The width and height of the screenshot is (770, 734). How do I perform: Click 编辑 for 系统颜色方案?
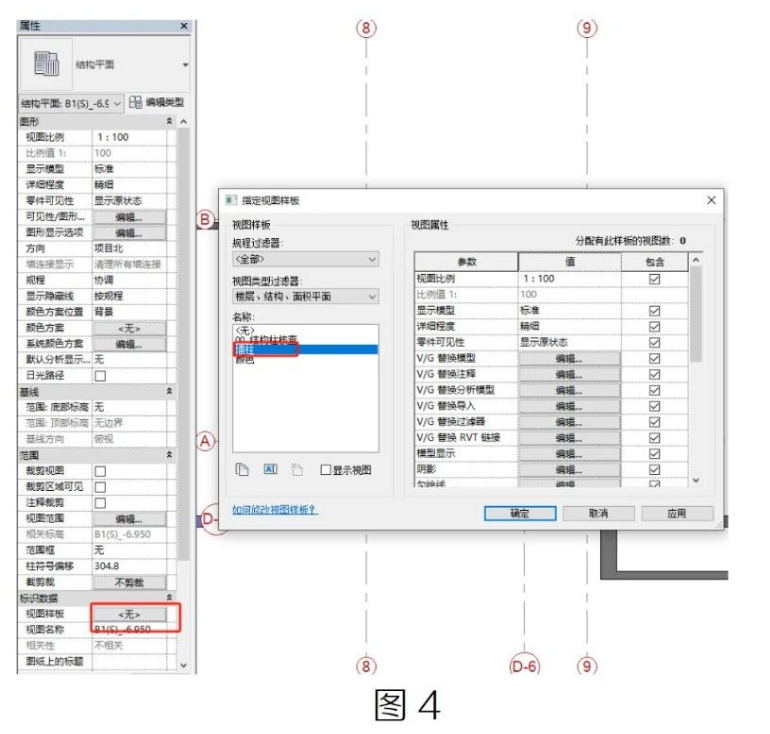click(x=129, y=344)
